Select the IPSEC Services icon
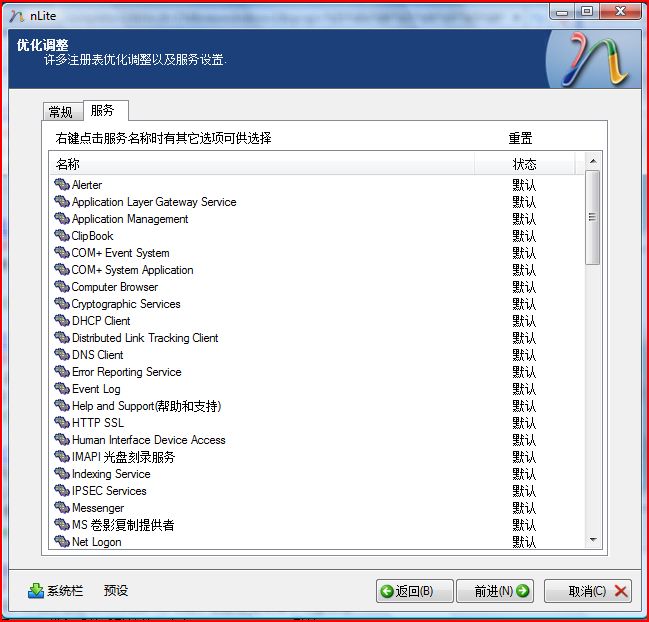 point(62,490)
